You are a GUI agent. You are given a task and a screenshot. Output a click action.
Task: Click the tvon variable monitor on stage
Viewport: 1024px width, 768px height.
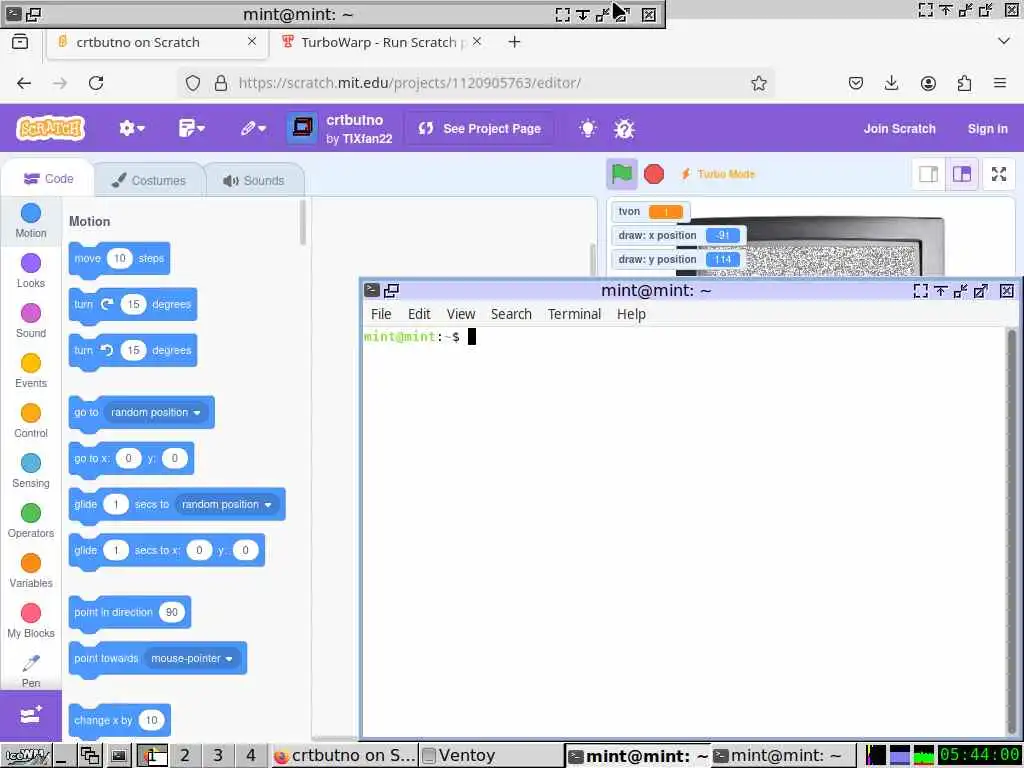point(650,212)
